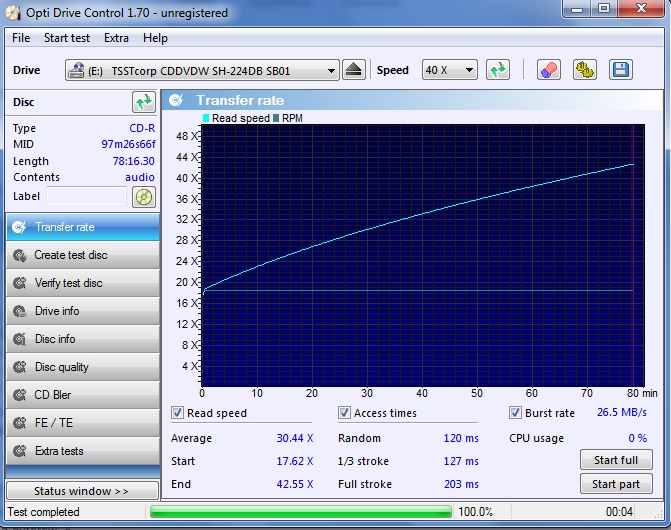Open the Extra tests section
Screen dimensions: 671x530
pos(83,451)
